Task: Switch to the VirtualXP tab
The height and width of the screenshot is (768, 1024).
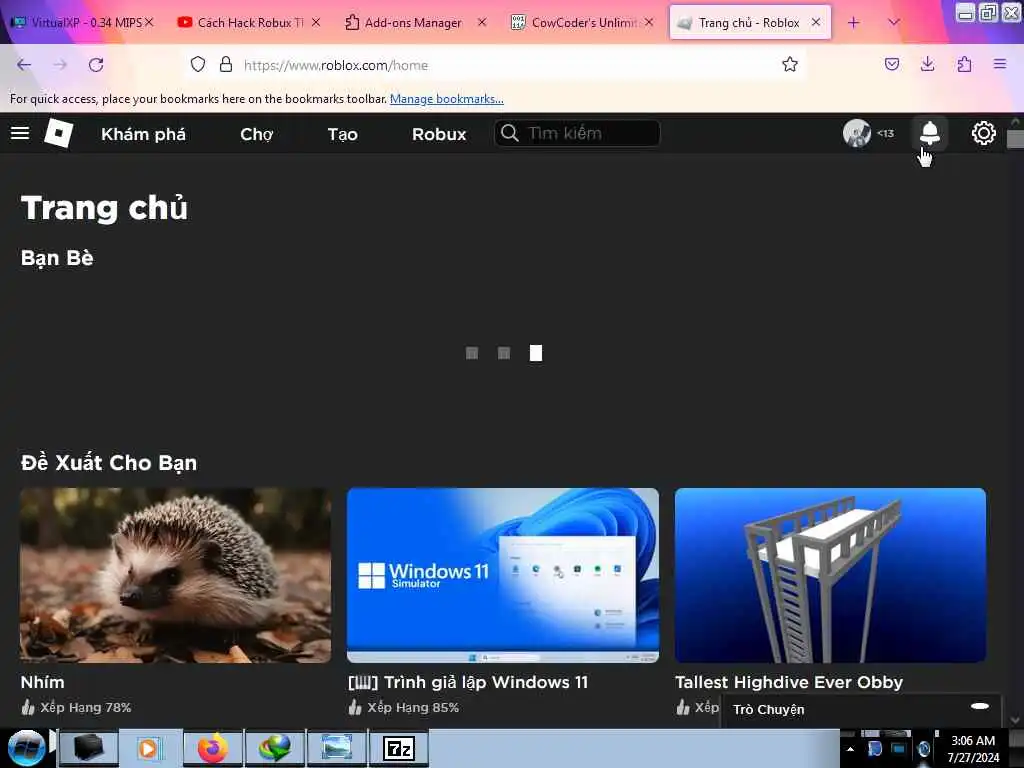Action: pos(82,22)
